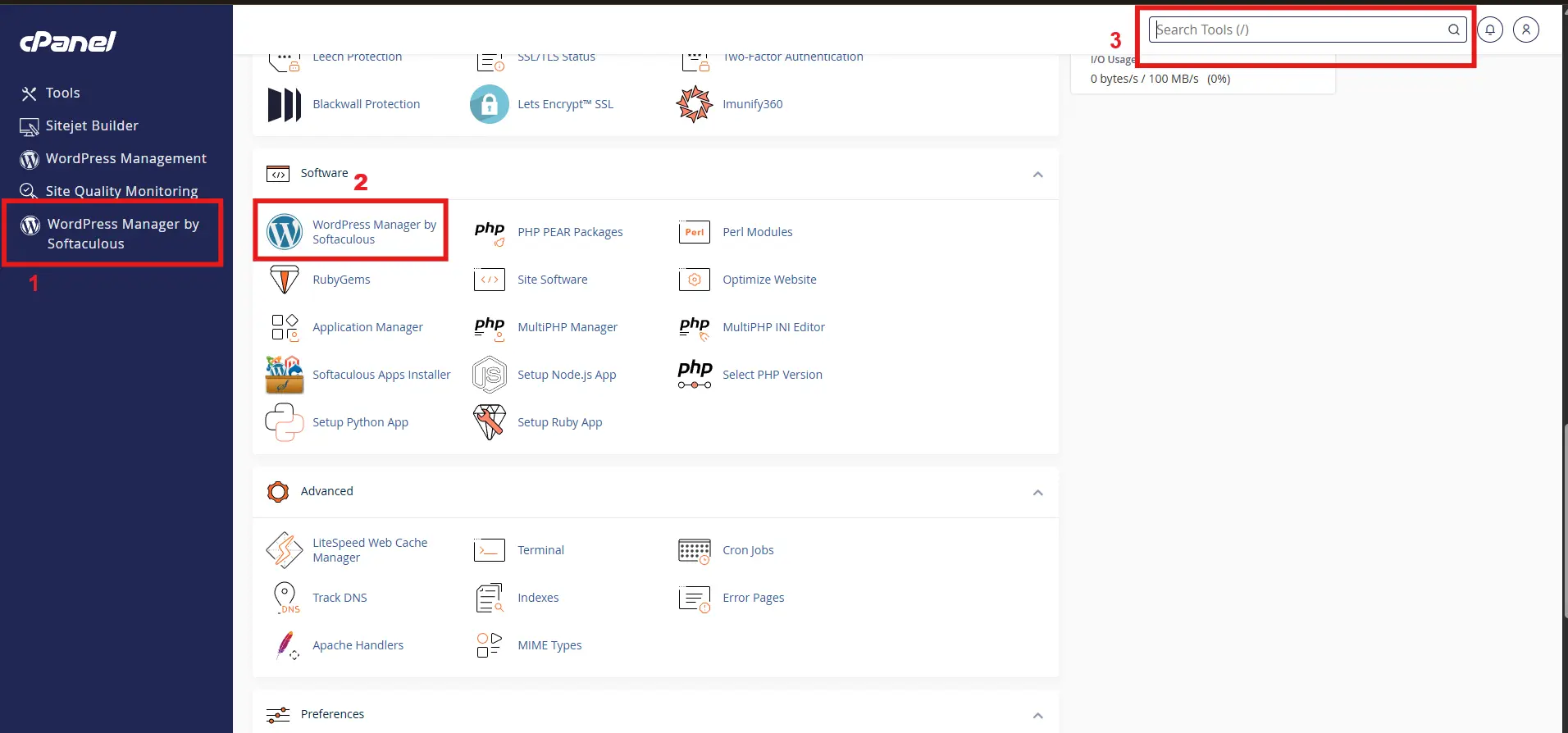This screenshot has width=1568, height=733.
Task: Click the Select PHP Version icon
Action: point(695,374)
